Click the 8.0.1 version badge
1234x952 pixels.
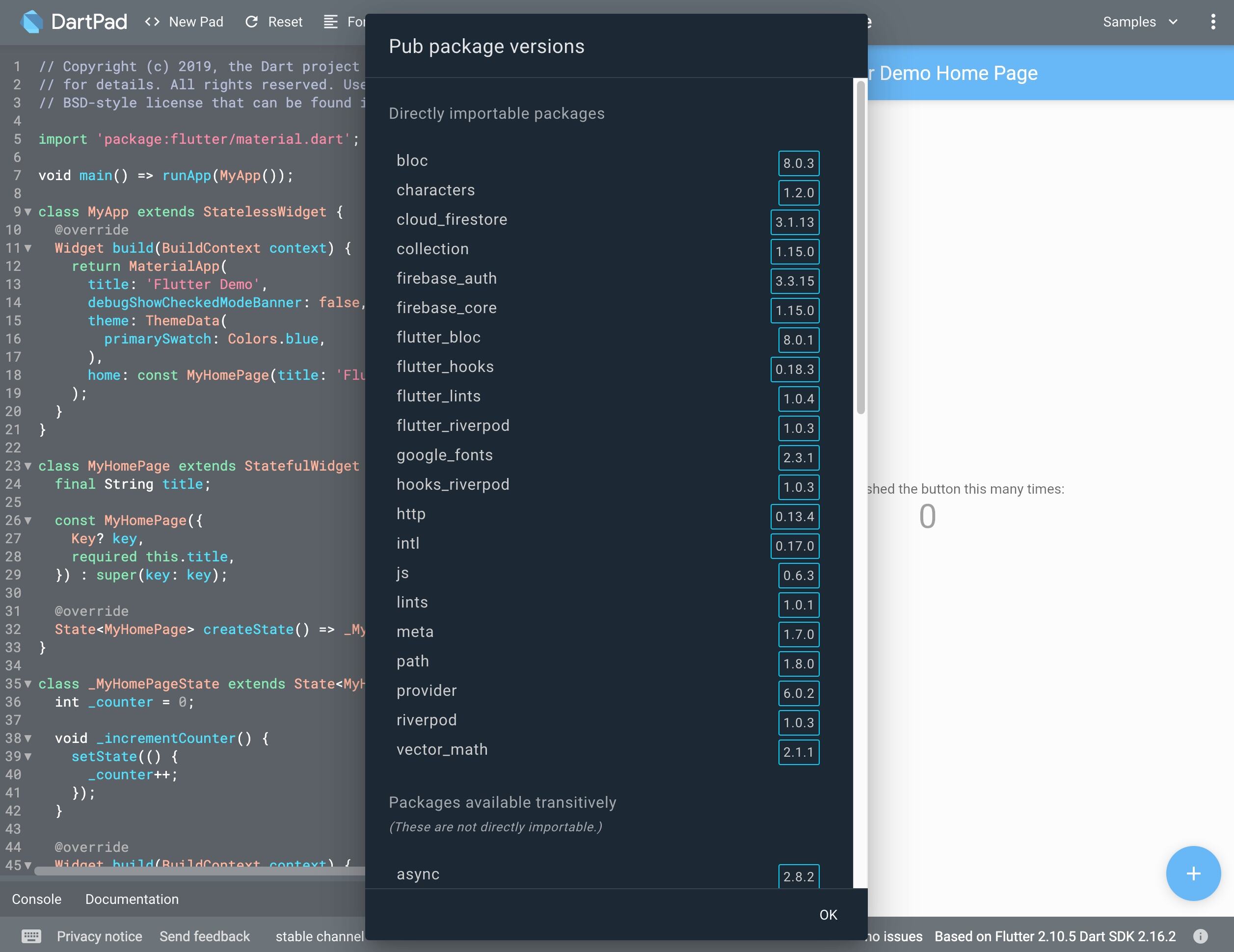pos(799,340)
